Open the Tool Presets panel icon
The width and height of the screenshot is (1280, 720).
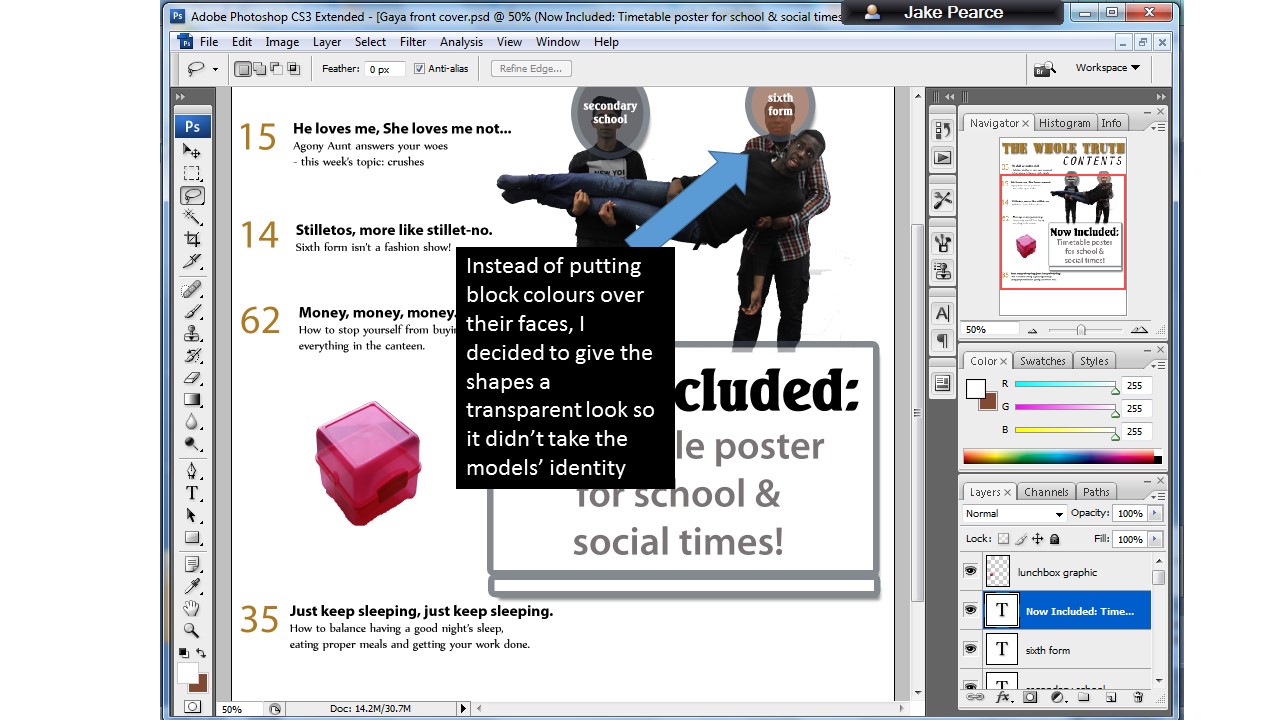[942, 200]
